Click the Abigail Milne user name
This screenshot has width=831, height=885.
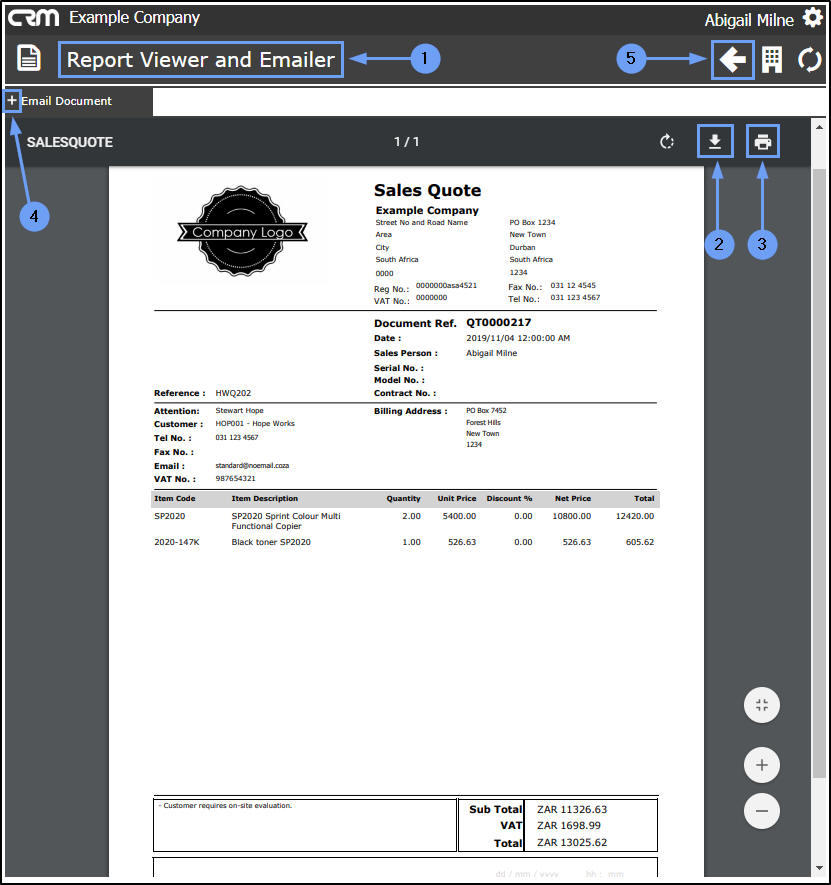[749, 20]
